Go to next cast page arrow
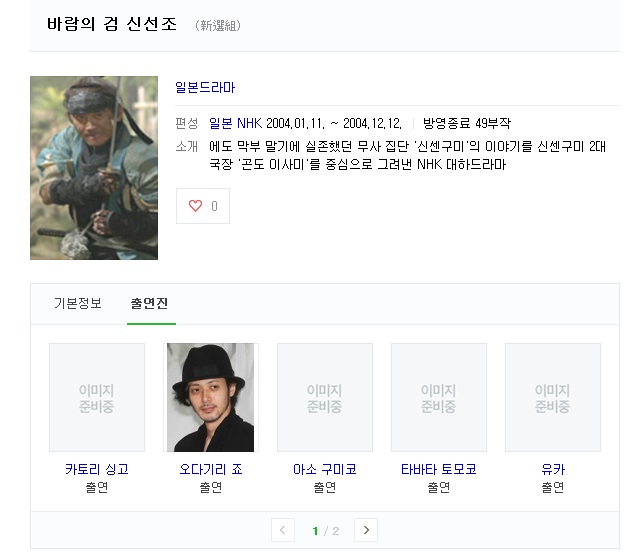The height and width of the screenshot is (558, 633). 366,530
